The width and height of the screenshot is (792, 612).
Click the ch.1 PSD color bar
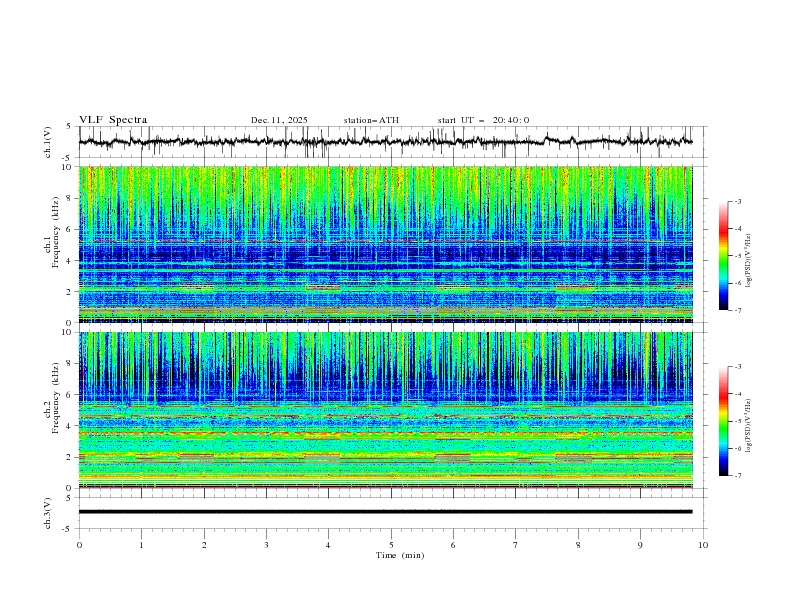723,256
